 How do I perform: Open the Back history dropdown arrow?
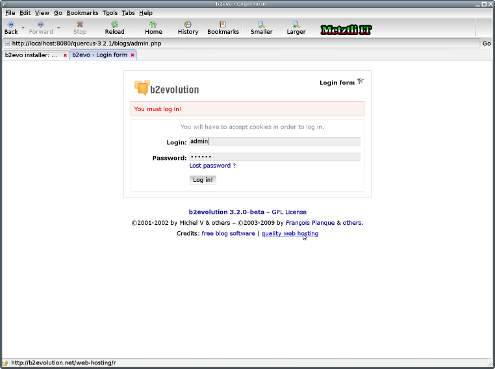point(23,28)
